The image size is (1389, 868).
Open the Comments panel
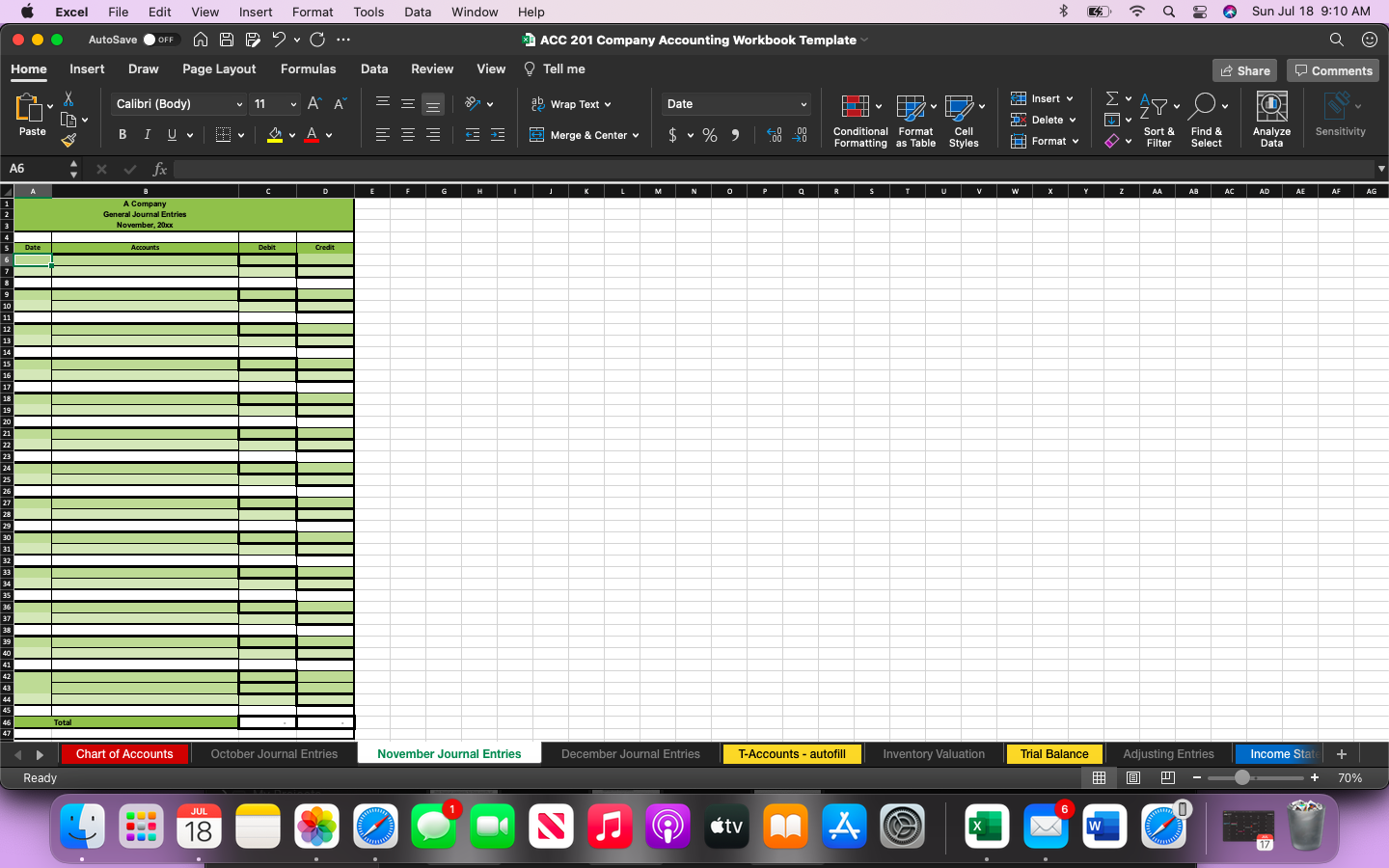click(x=1332, y=69)
